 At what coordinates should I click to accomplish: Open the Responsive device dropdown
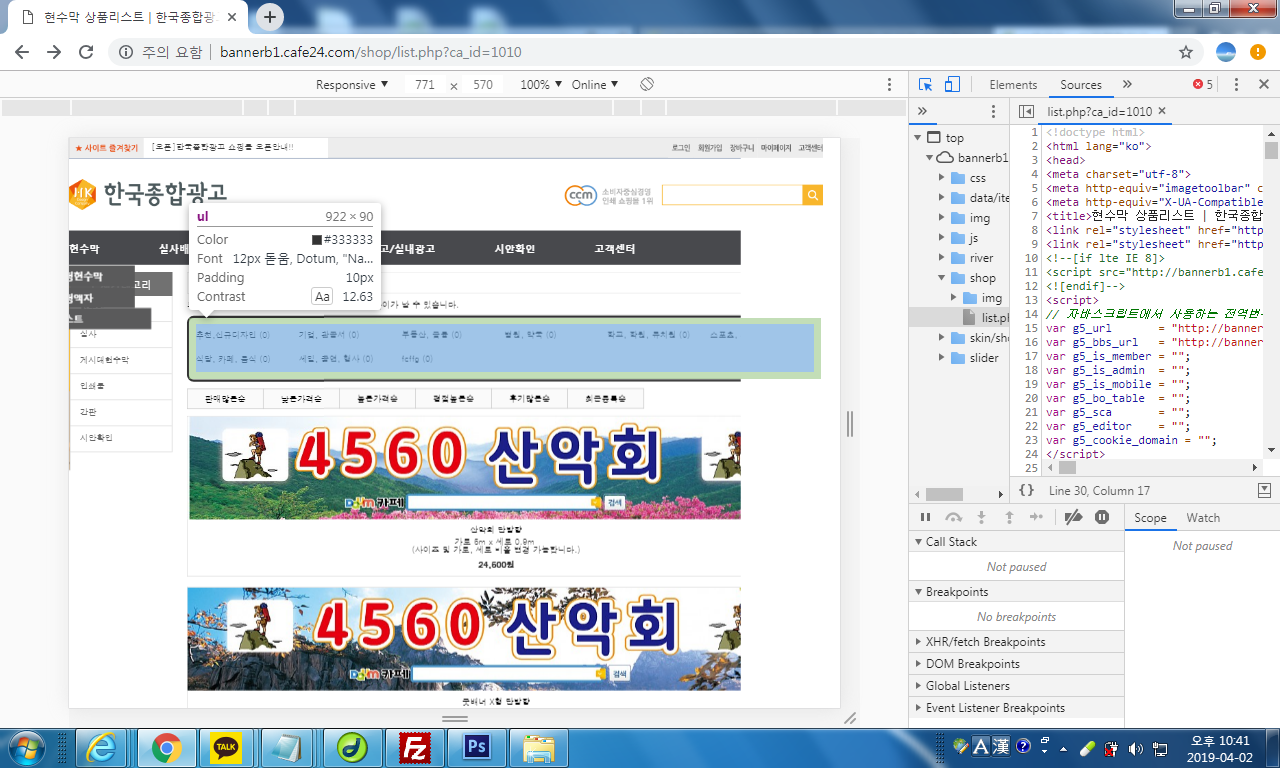tap(352, 85)
